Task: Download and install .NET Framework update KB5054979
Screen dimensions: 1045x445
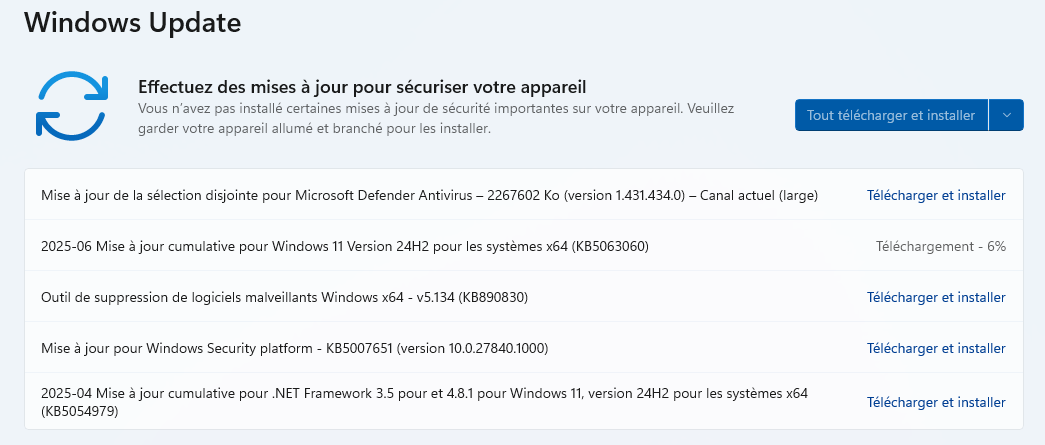Action: 936,402
